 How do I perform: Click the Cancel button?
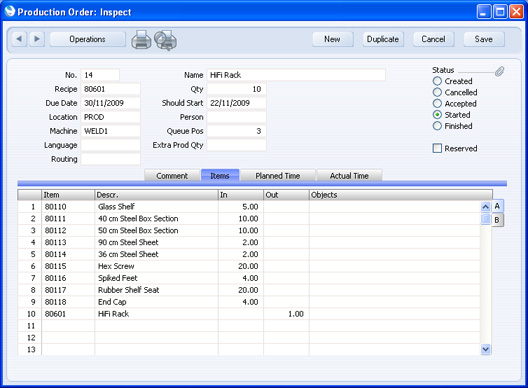click(433, 39)
